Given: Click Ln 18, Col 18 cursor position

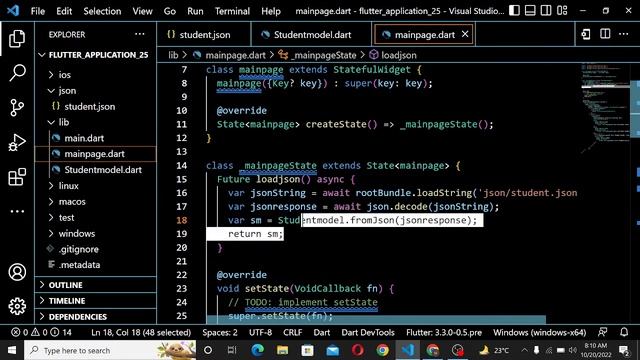Looking at the screenshot, I should point(141,332).
